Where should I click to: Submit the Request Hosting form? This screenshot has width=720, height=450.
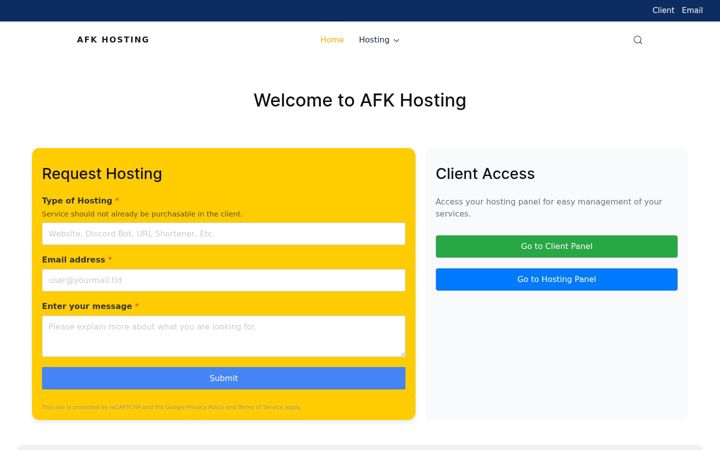coord(224,378)
